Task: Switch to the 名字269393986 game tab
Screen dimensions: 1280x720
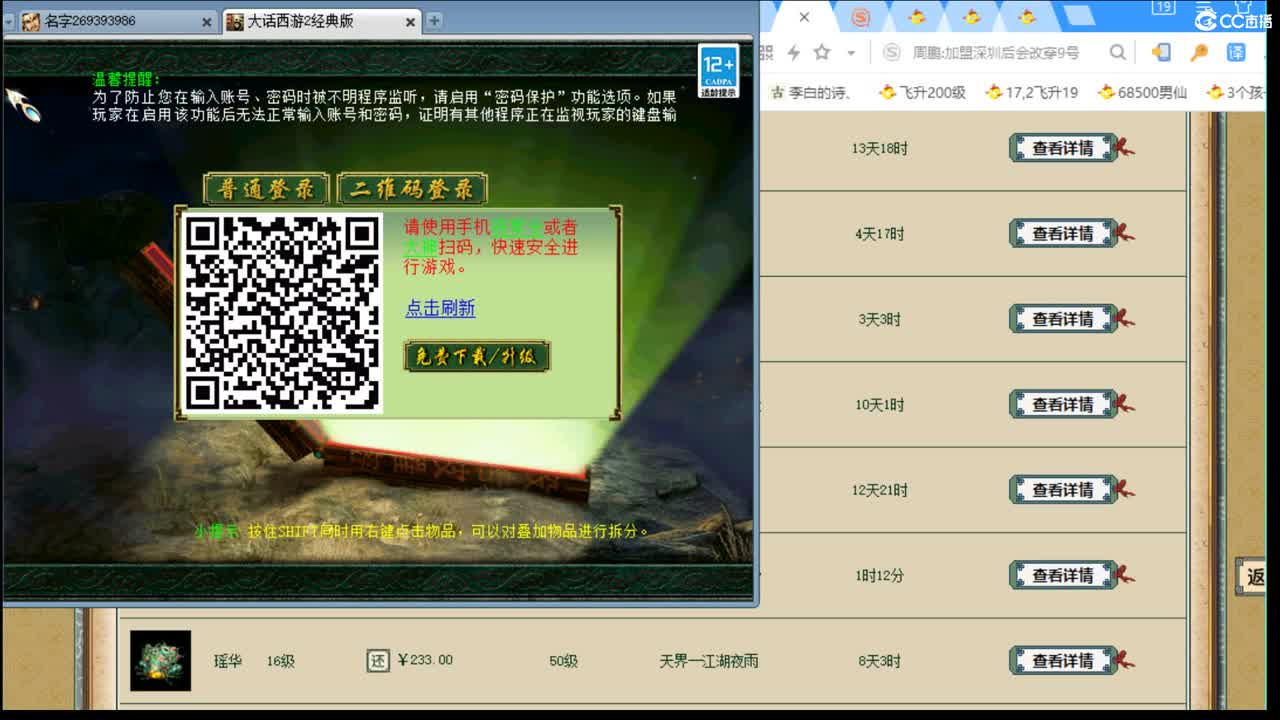Action: coord(117,21)
